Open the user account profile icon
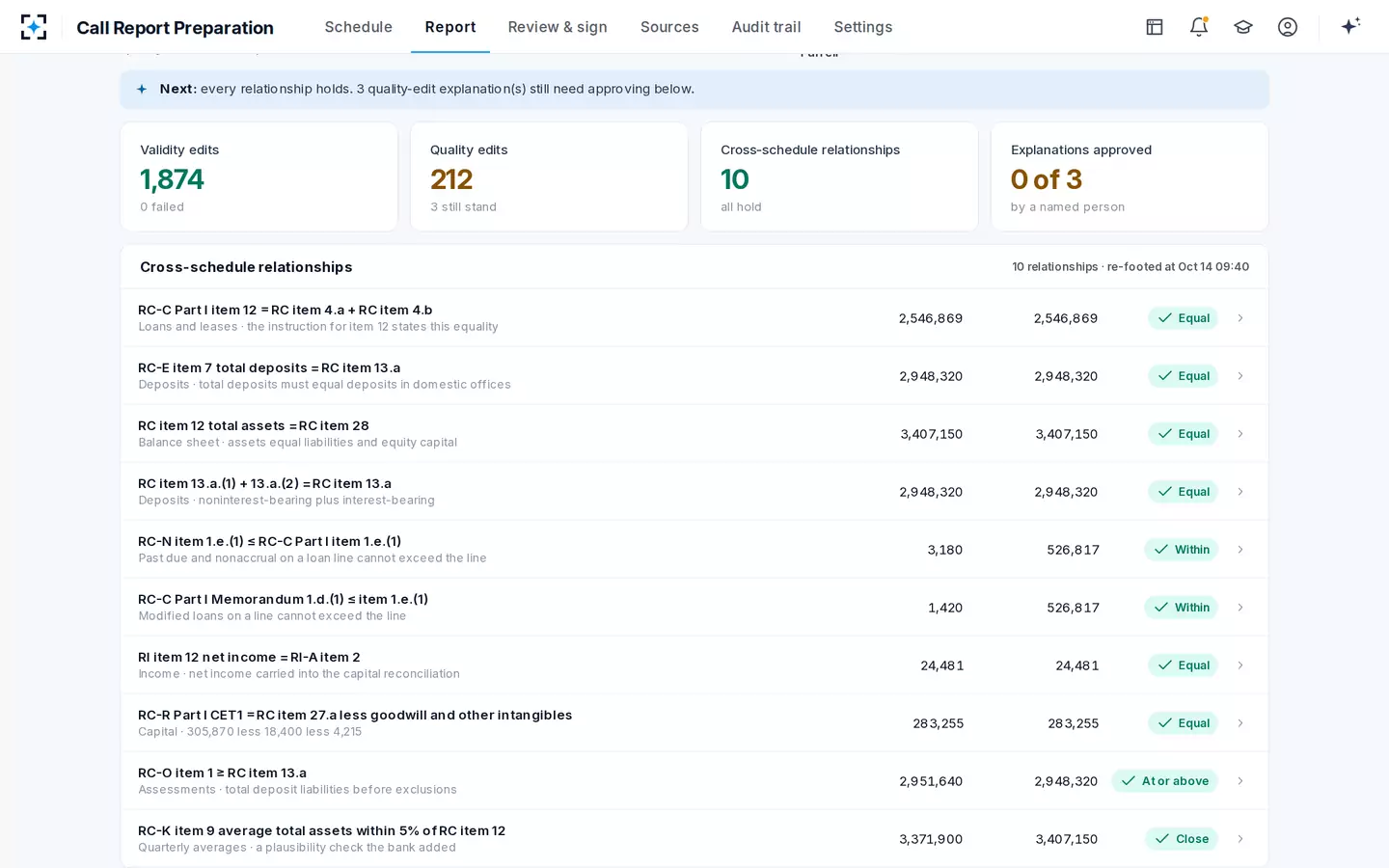Screen dimensions: 1389x868 [x=1288, y=27]
